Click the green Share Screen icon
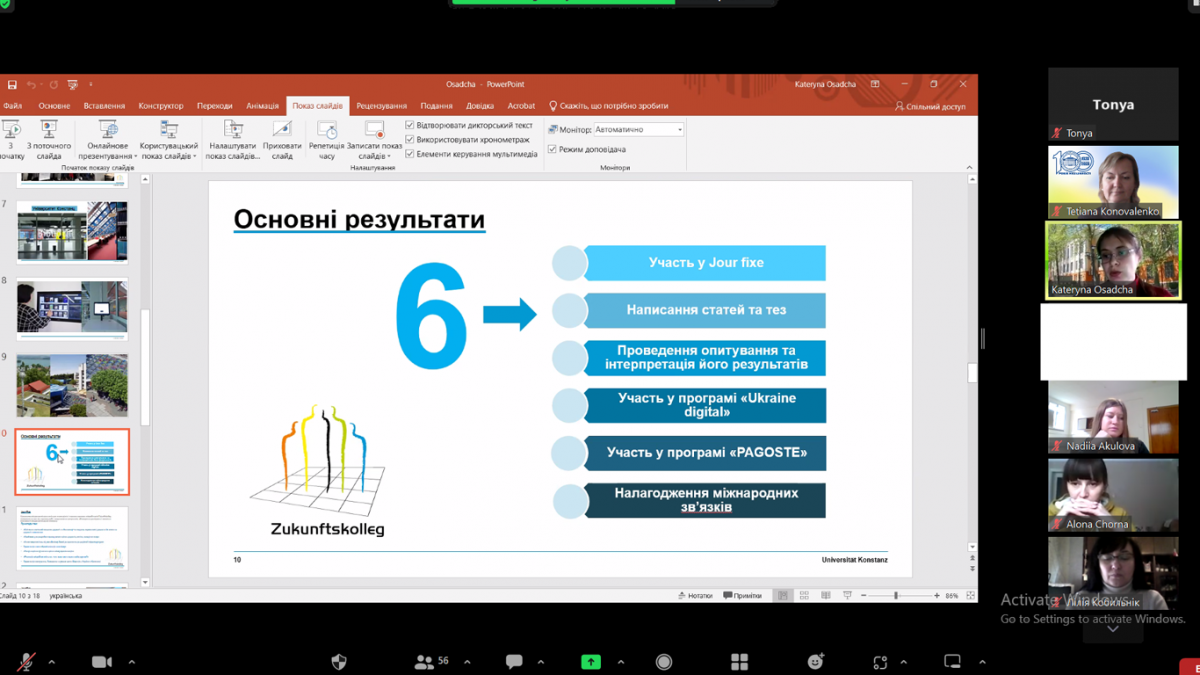1200x675 pixels. (x=591, y=662)
